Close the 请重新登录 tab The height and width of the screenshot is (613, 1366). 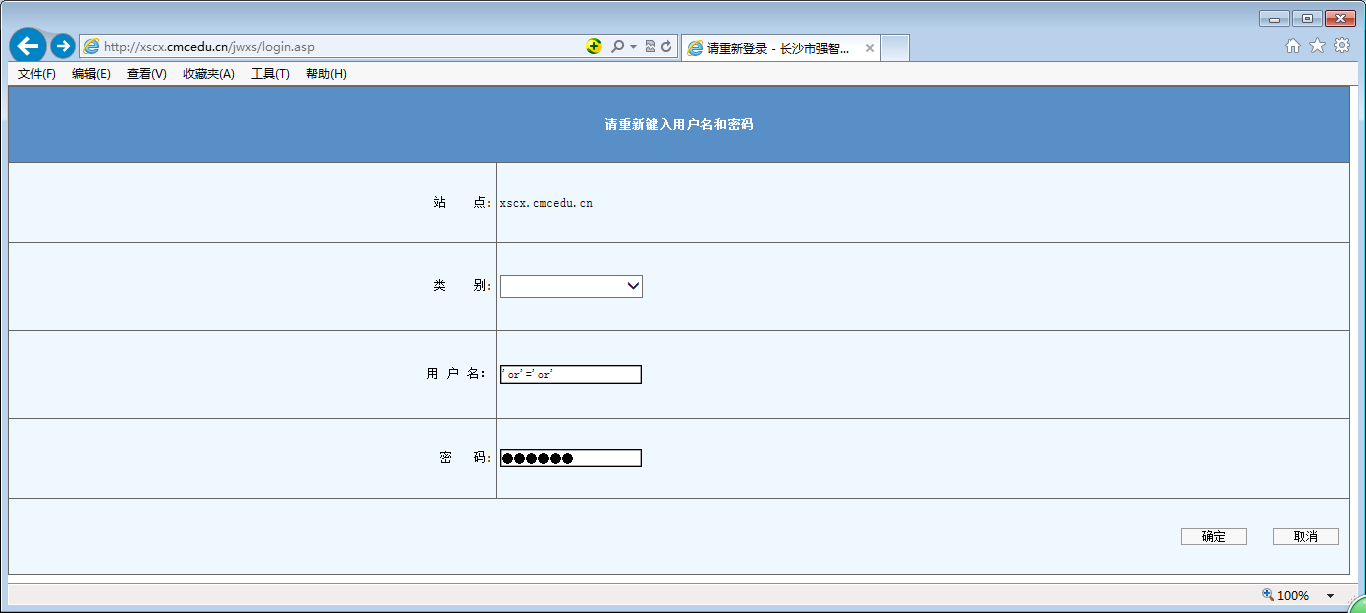point(870,48)
